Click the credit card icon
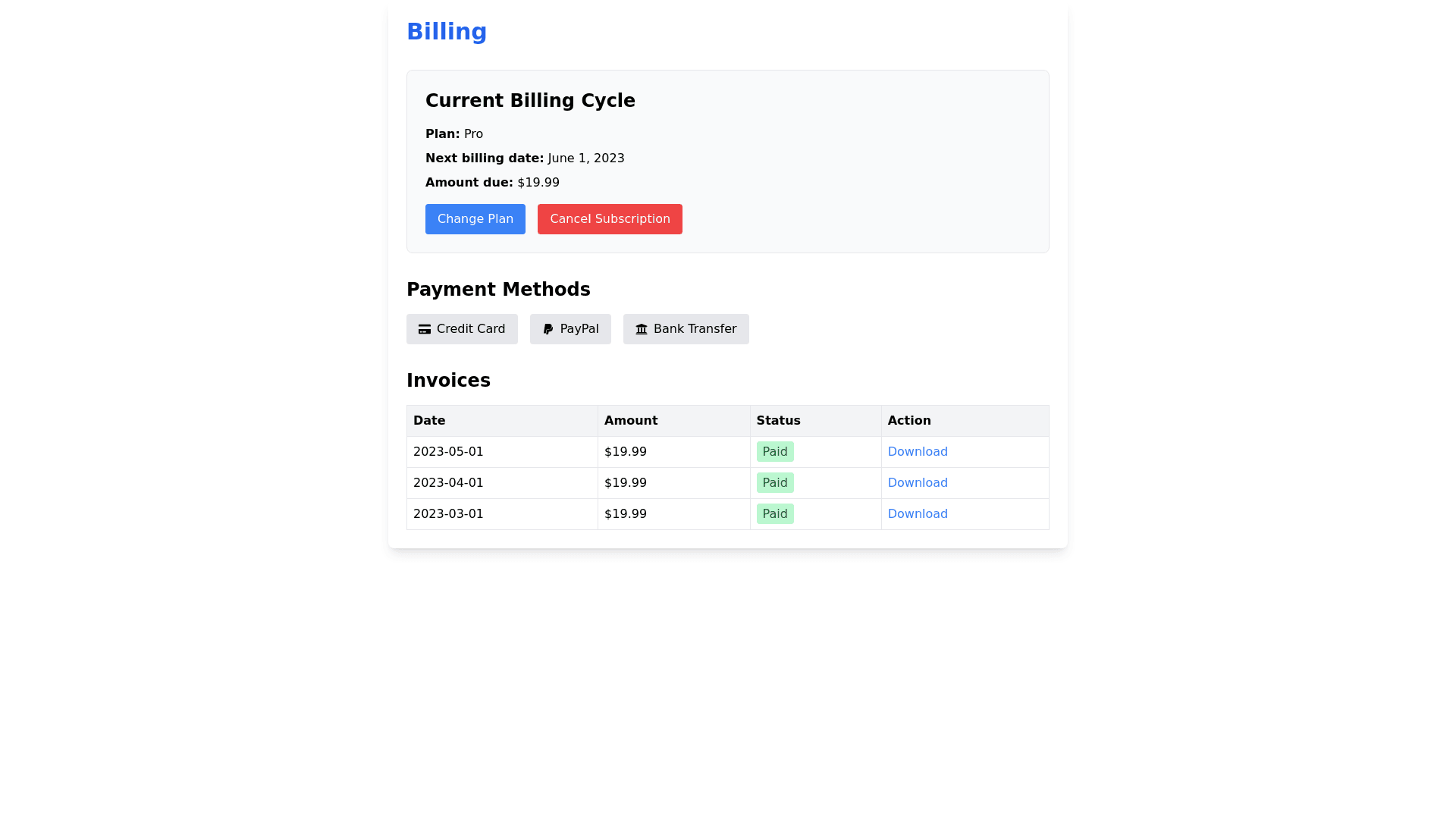 pos(425,329)
